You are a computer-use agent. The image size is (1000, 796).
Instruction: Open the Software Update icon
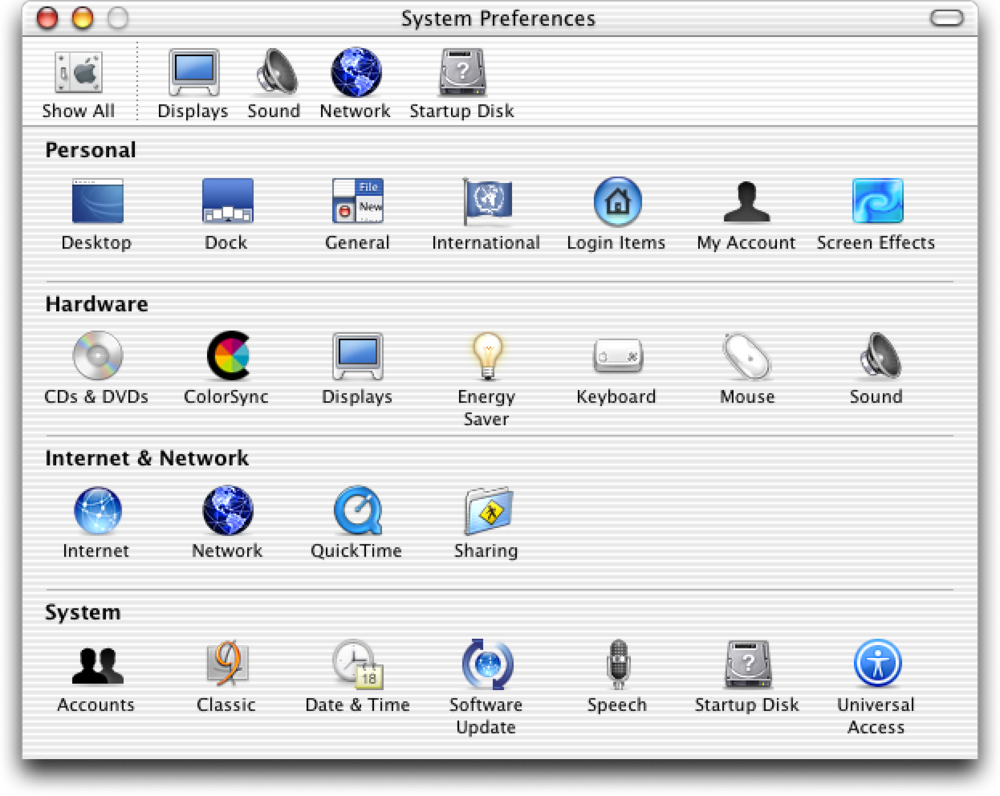487,665
